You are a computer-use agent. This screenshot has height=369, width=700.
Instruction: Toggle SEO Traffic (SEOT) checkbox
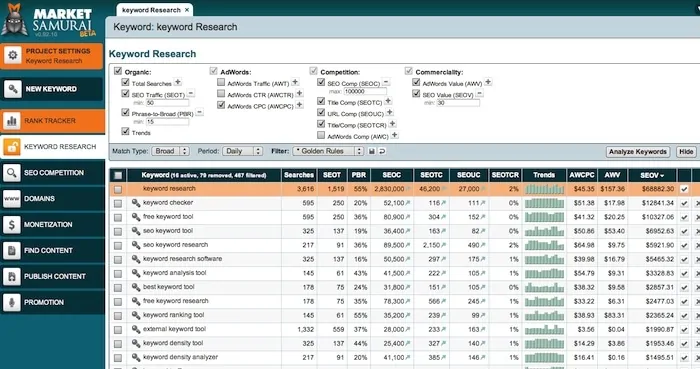[x=125, y=94]
